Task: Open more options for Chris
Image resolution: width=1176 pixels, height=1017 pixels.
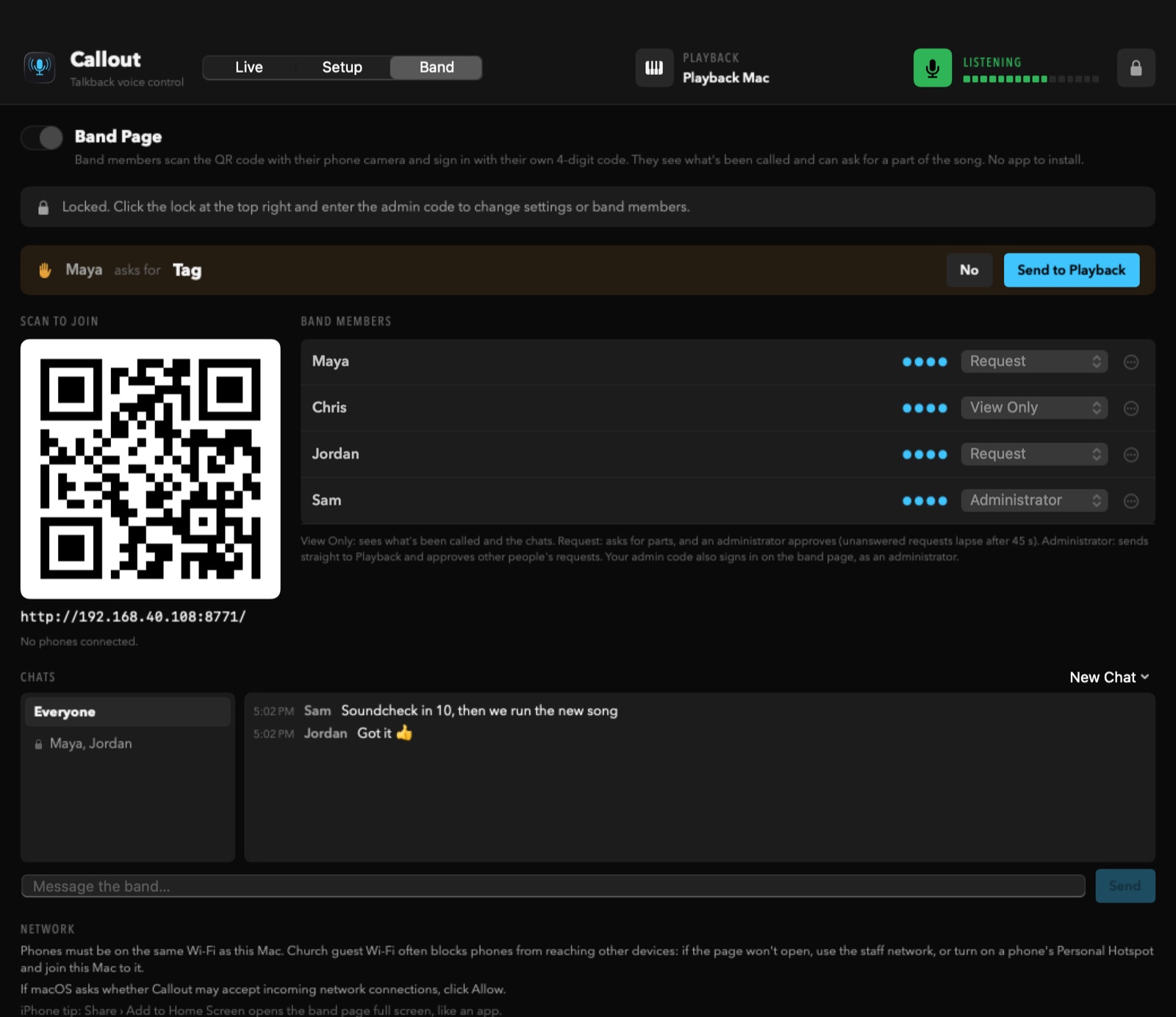Action: pos(1131,408)
